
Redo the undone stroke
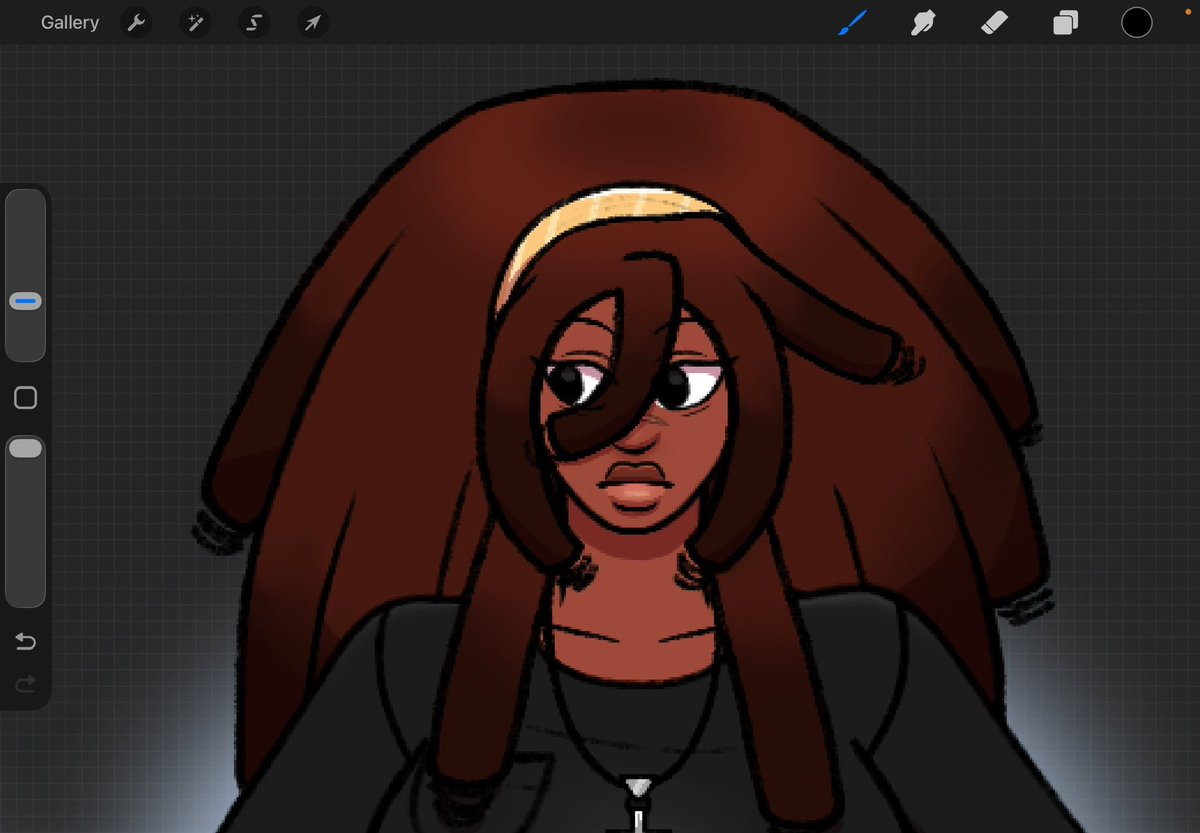(x=26, y=684)
